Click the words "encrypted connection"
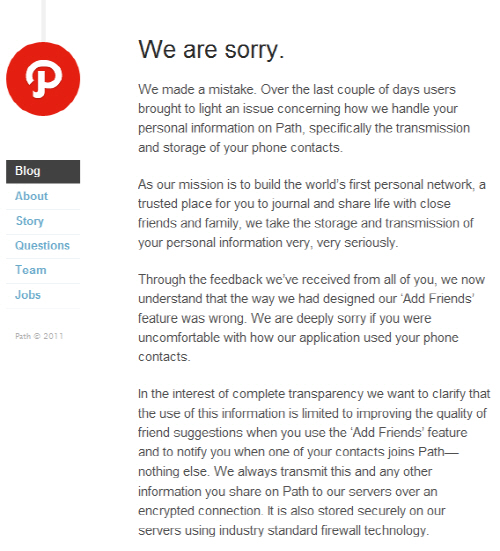 (200, 511)
